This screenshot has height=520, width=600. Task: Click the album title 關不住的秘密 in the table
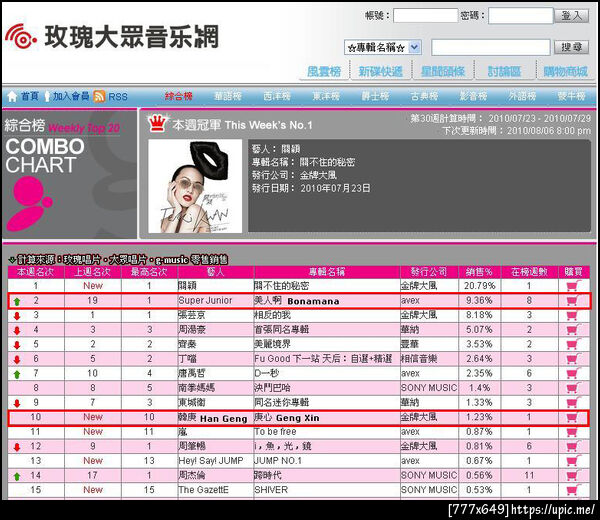point(281,286)
